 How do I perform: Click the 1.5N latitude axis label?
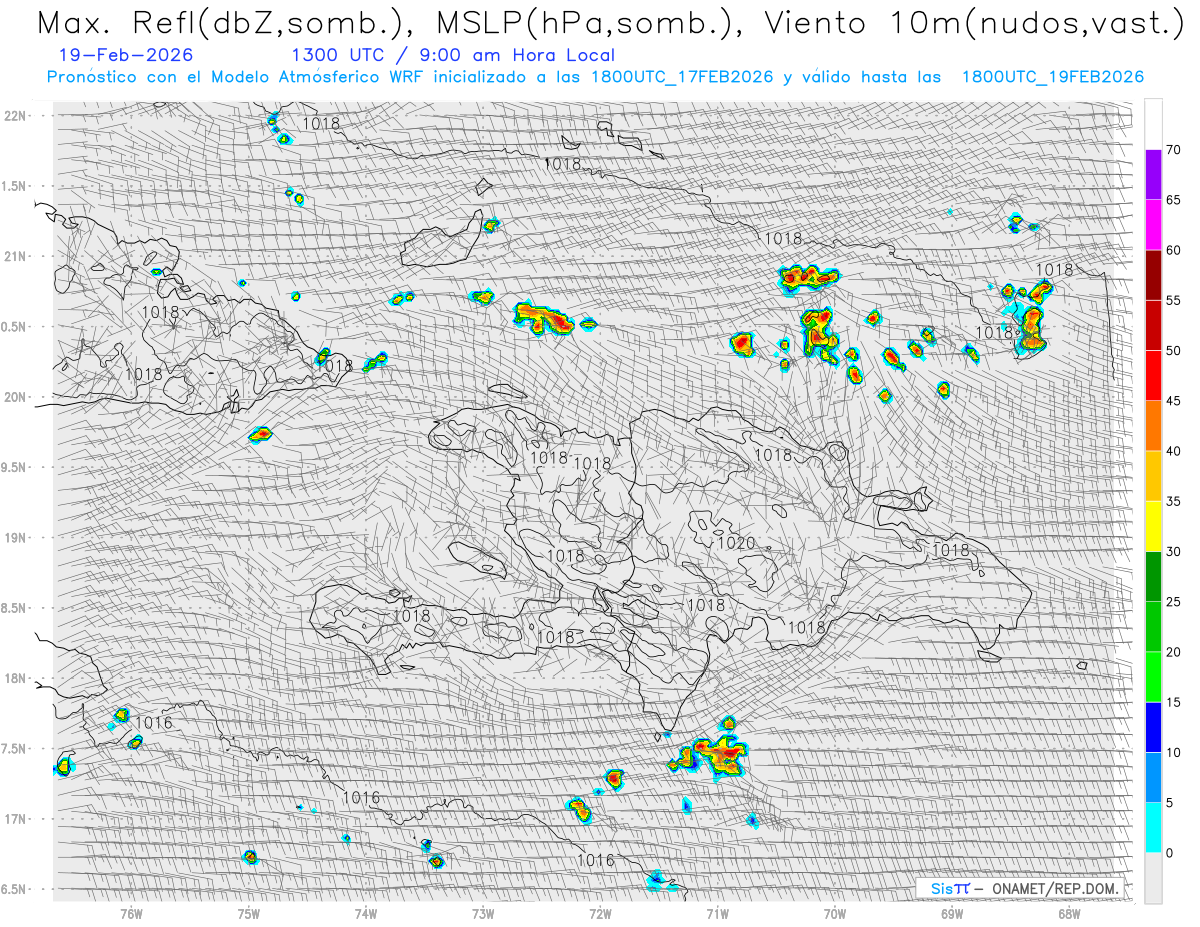[14, 186]
